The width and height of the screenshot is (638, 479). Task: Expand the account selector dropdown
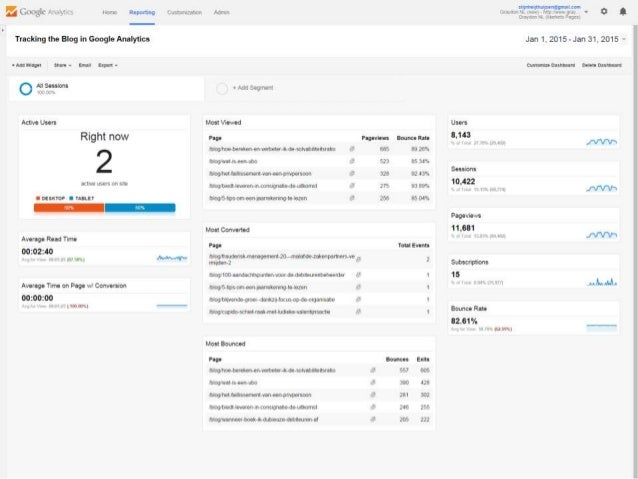tap(588, 11)
